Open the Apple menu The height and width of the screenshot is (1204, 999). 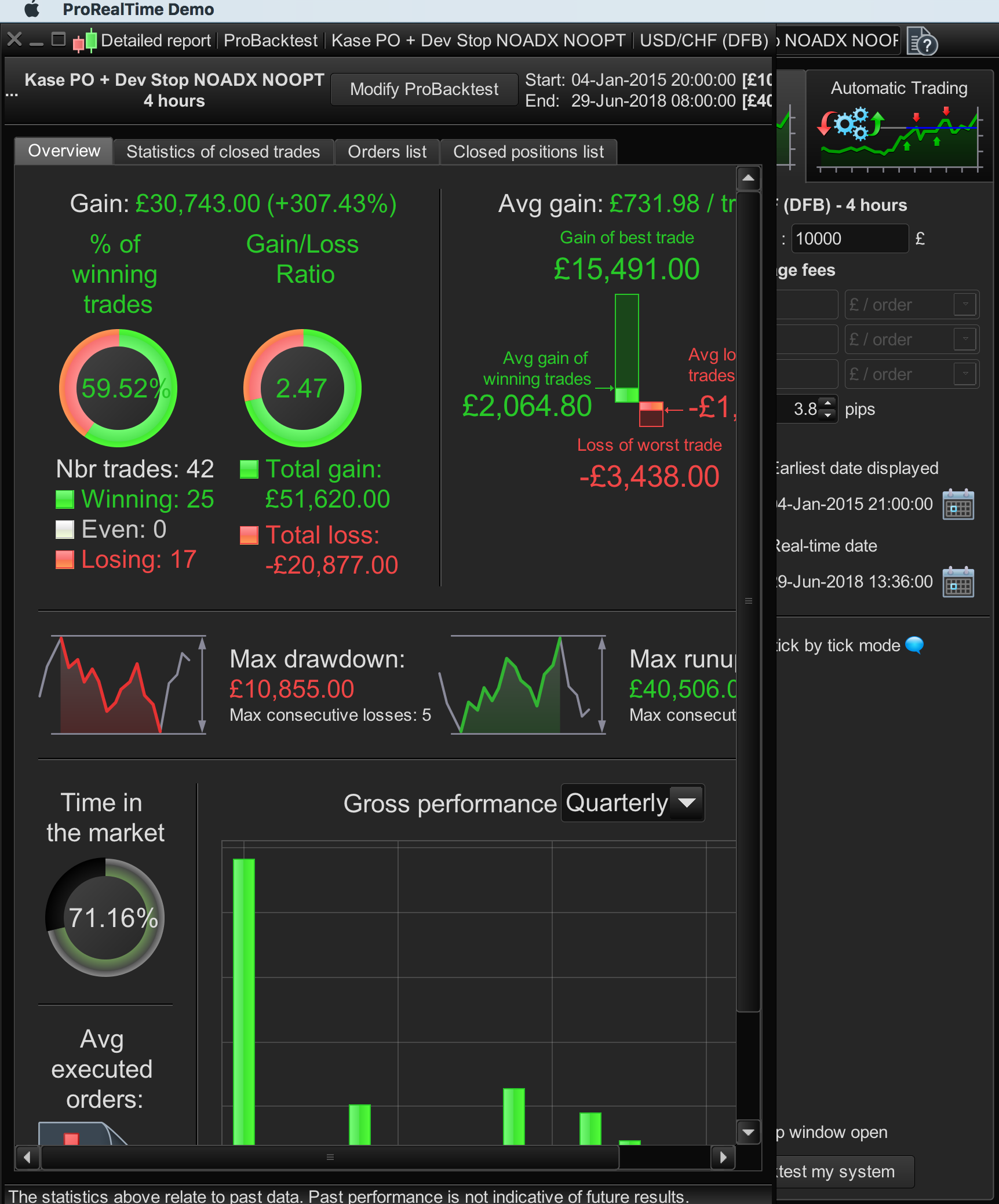(32, 9)
